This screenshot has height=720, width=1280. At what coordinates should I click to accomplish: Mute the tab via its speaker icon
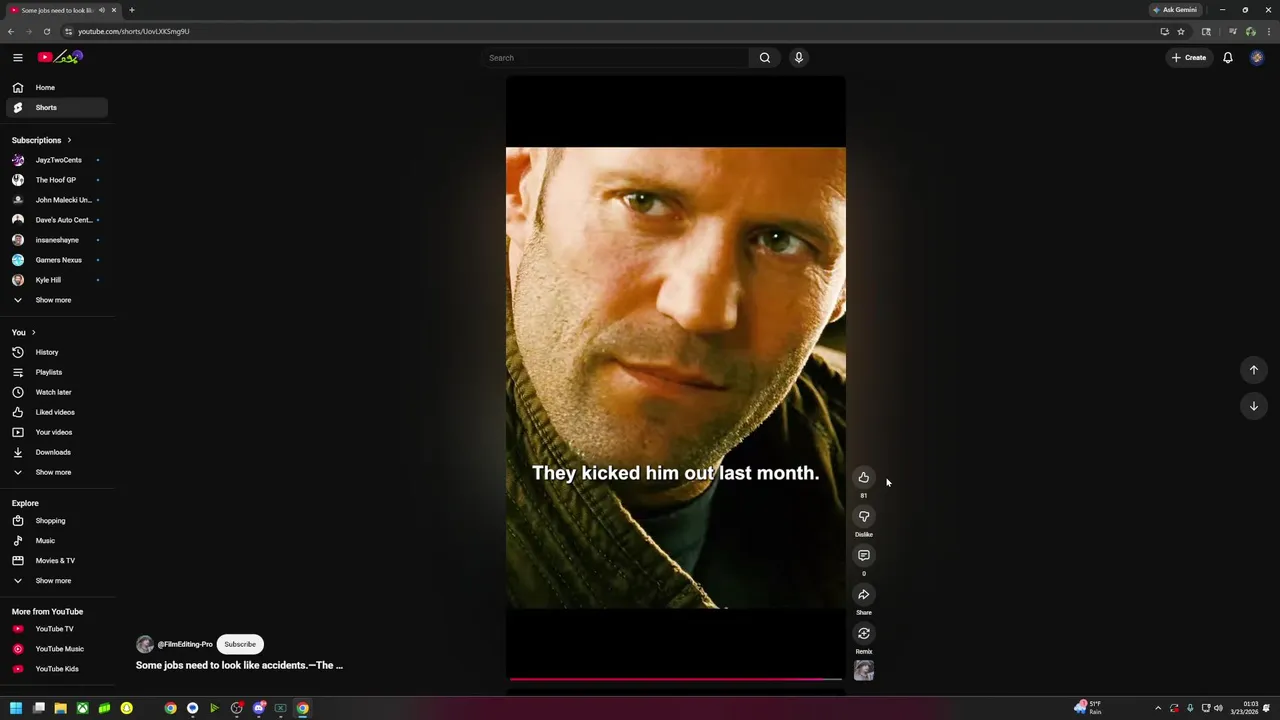[x=102, y=10]
